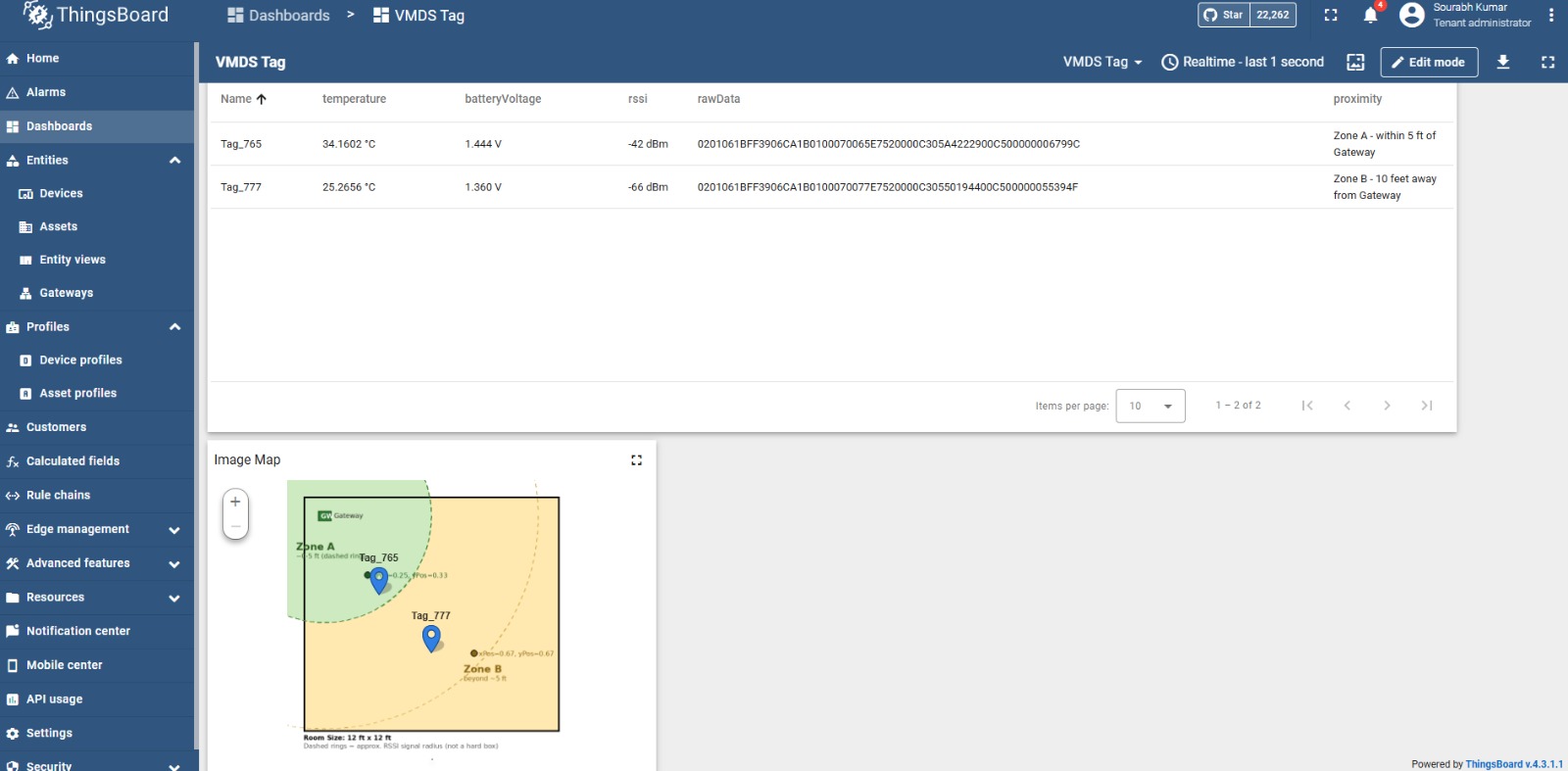This screenshot has height=771, width=1568.
Task: Collapse the Profiles menu section
Action: [x=174, y=327]
